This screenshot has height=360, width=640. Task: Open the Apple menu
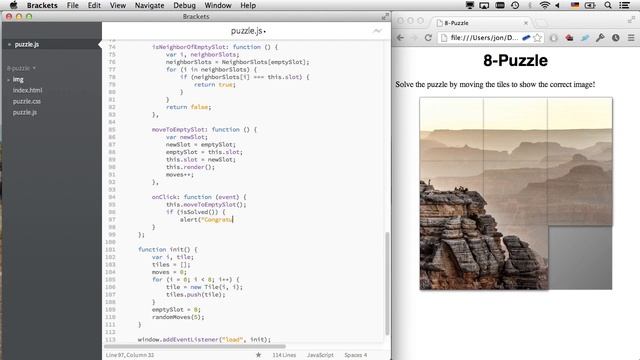pyautogui.click(x=13, y=5)
